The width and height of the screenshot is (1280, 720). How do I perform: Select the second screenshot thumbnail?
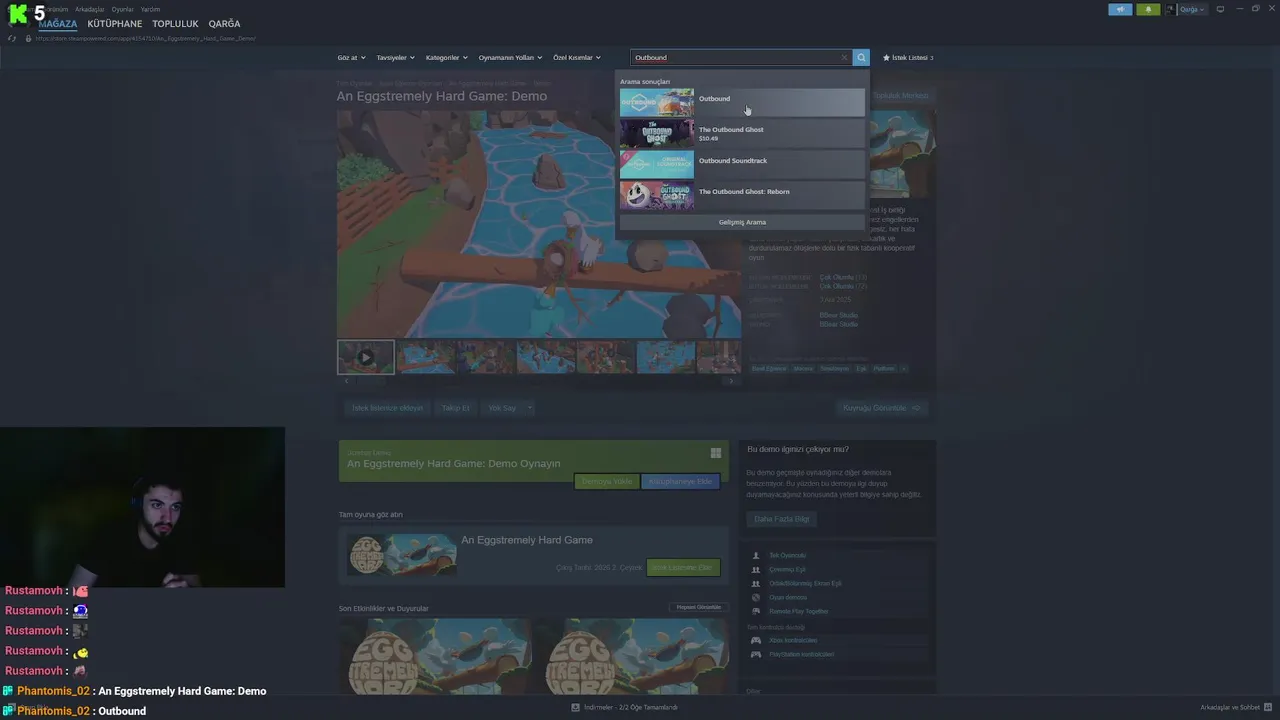click(426, 357)
